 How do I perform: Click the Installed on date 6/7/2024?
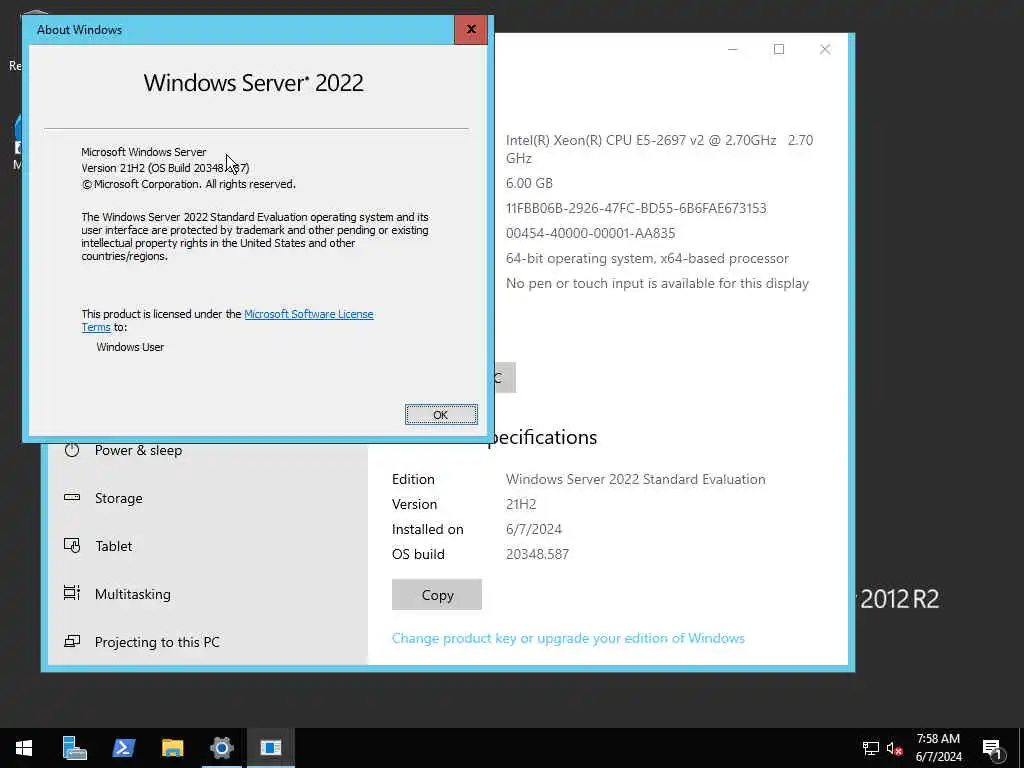pyautogui.click(x=534, y=529)
